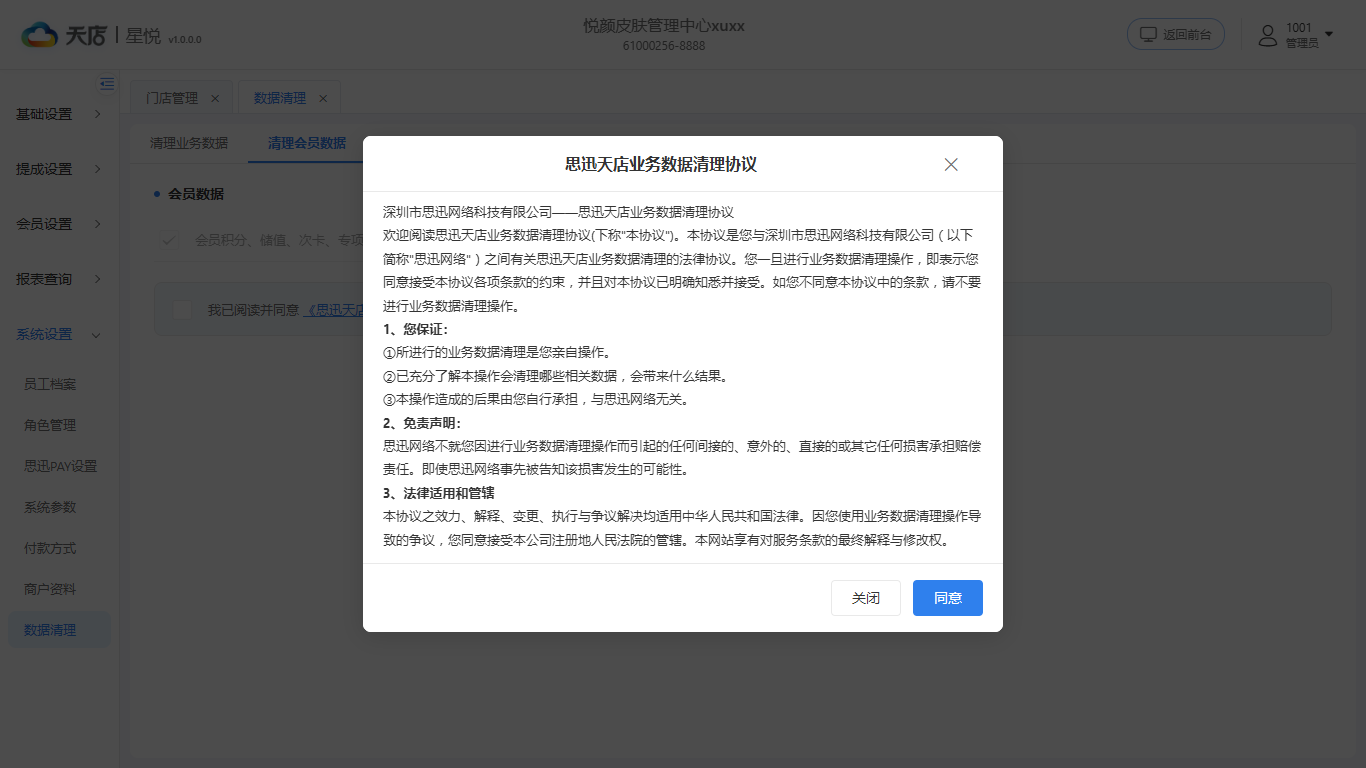Switch to the 门店管理 tab
The width and height of the screenshot is (1366, 768).
(x=172, y=98)
